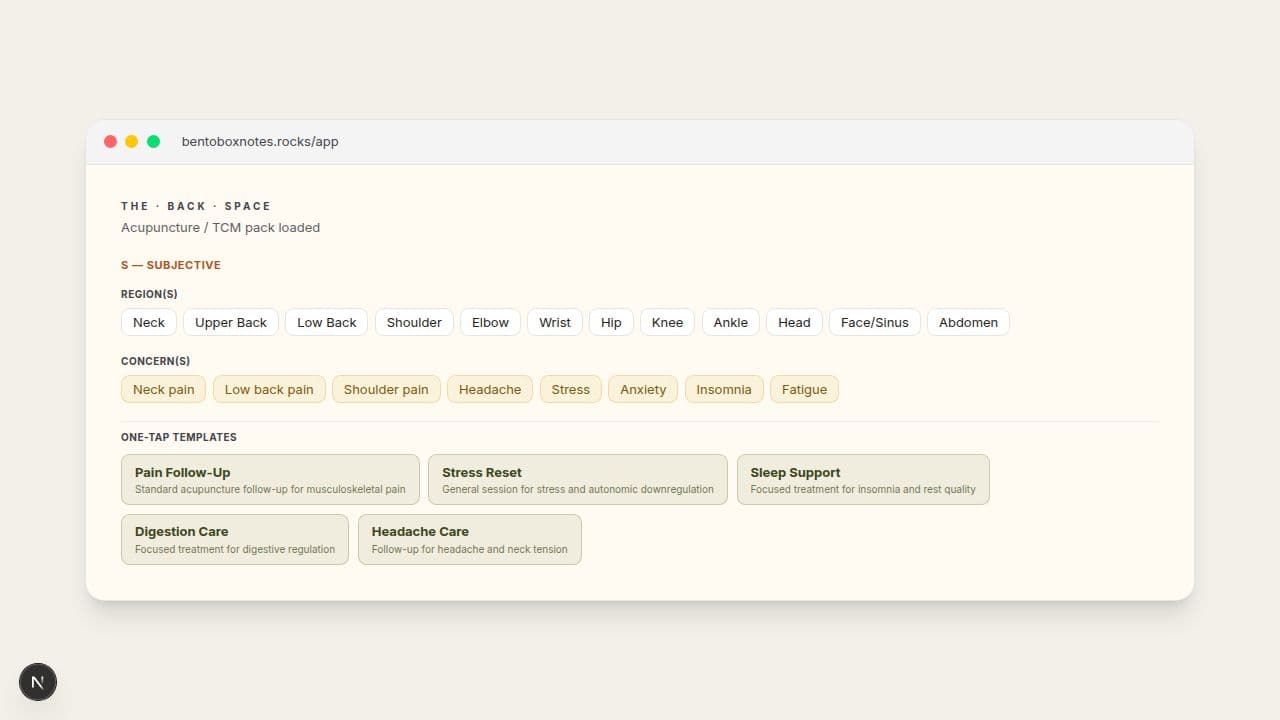Toggle the Upper Back region chip
Viewport: 1280px width, 720px height.
(231, 322)
